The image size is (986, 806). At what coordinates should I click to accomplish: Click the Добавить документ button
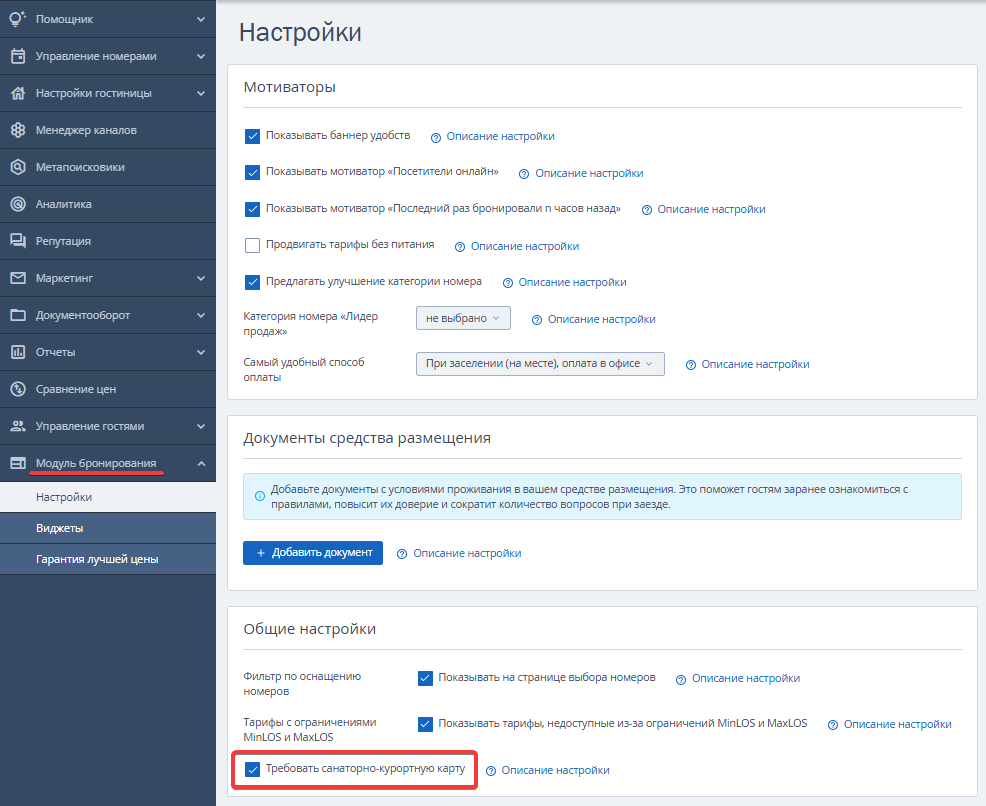pos(313,553)
